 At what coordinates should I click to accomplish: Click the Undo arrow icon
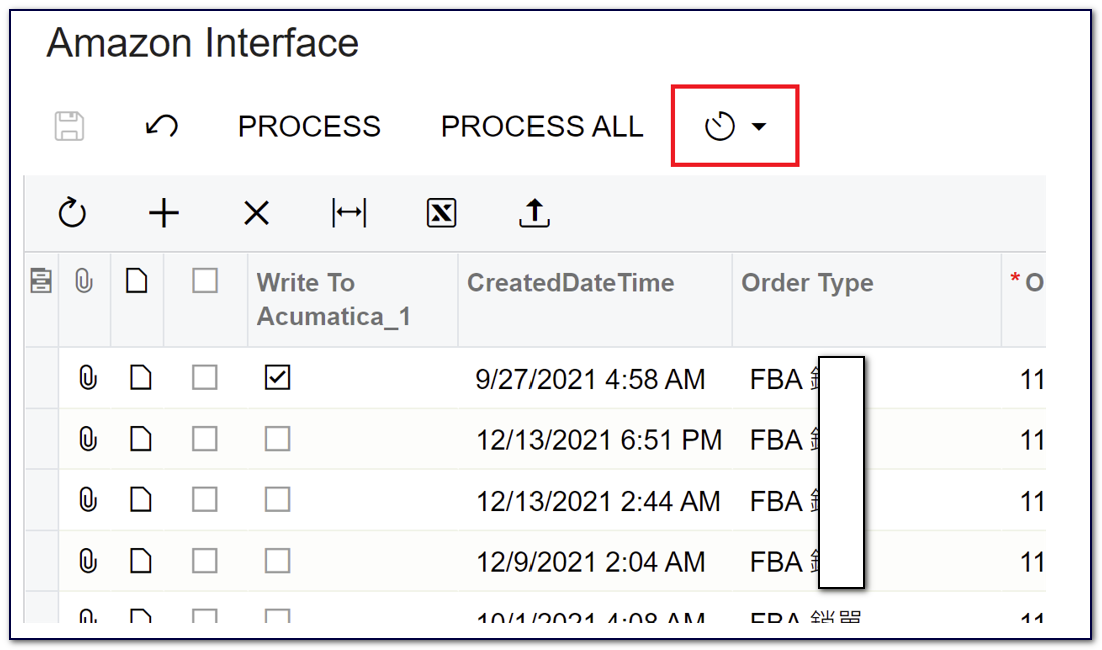click(162, 126)
